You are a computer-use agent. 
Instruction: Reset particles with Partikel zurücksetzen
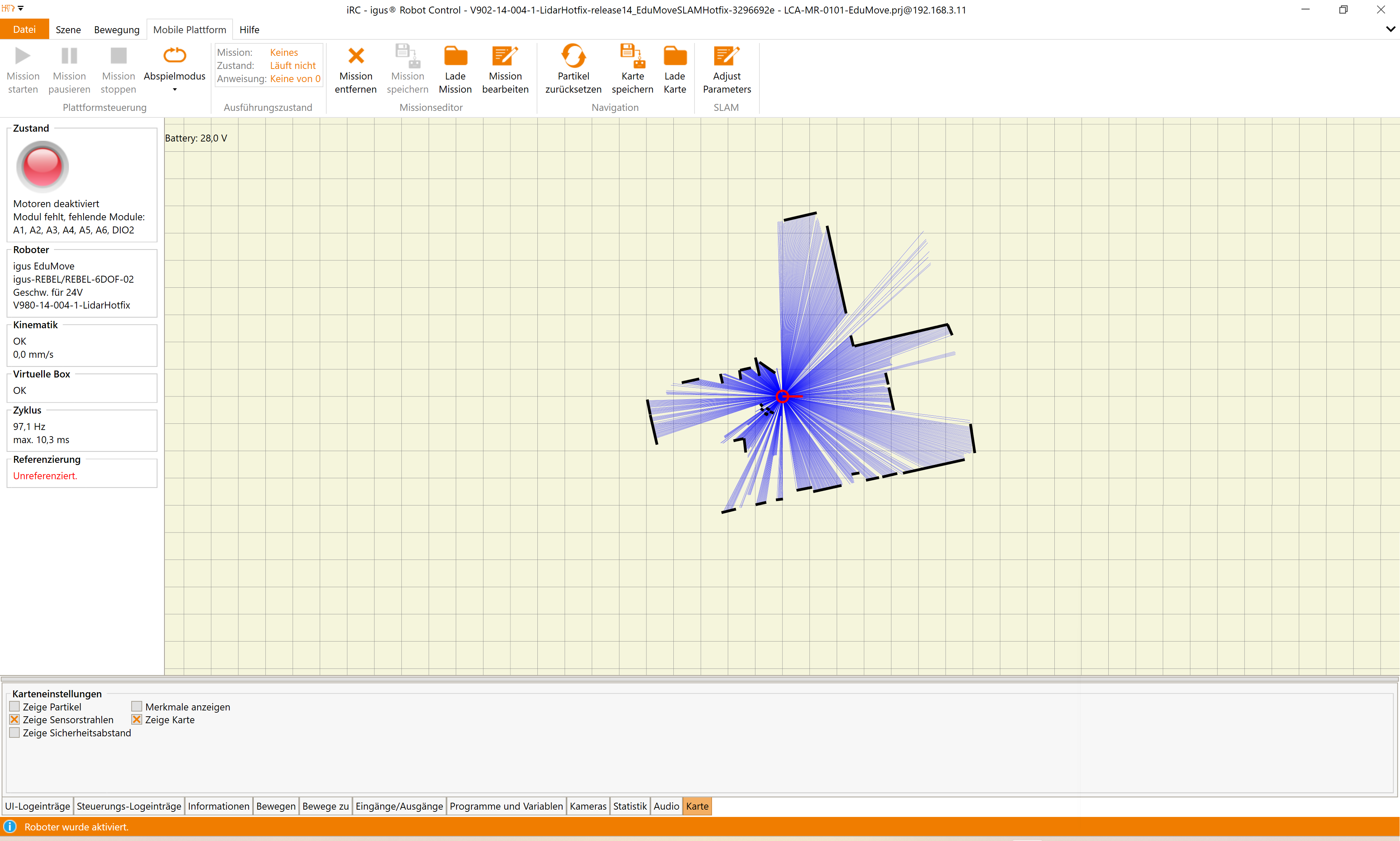tap(573, 56)
